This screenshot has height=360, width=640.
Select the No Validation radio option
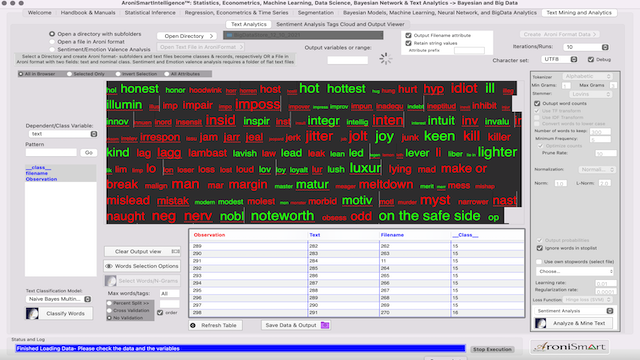[x=109, y=318]
